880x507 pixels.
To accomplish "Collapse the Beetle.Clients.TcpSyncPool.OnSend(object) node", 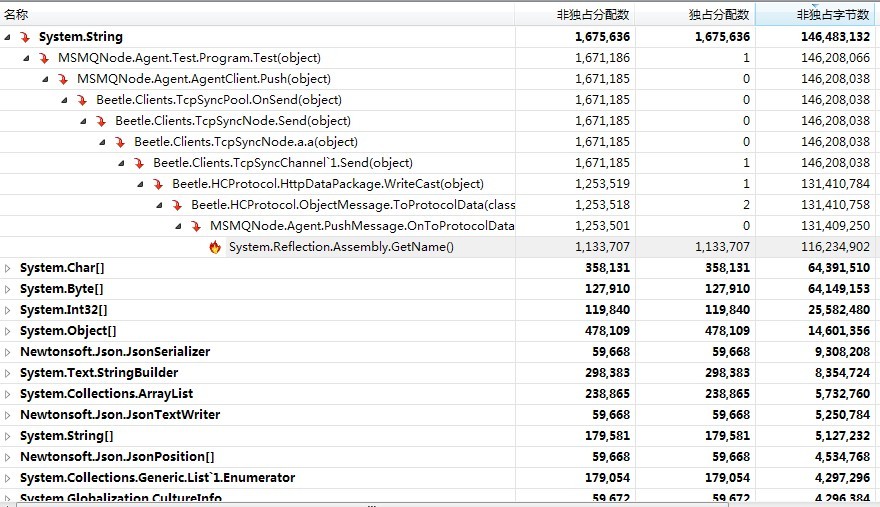I will [x=65, y=101].
